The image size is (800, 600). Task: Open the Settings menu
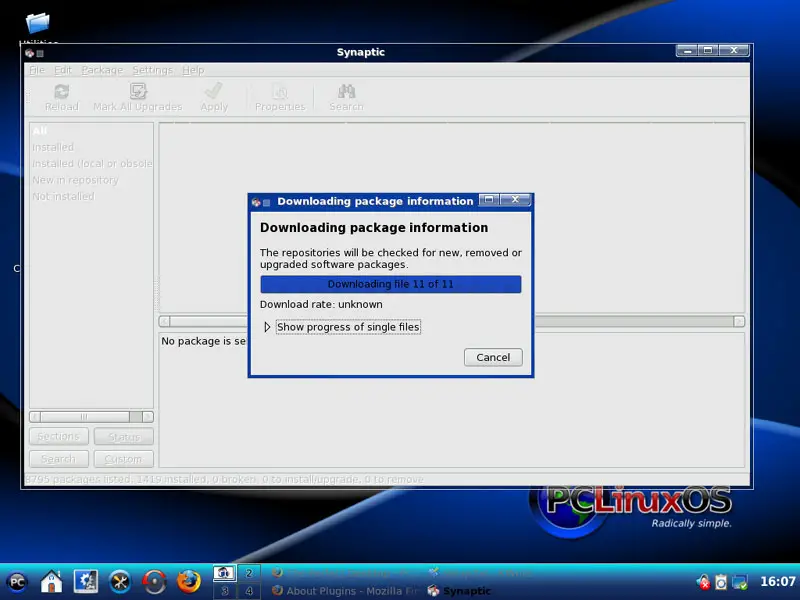(153, 70)
